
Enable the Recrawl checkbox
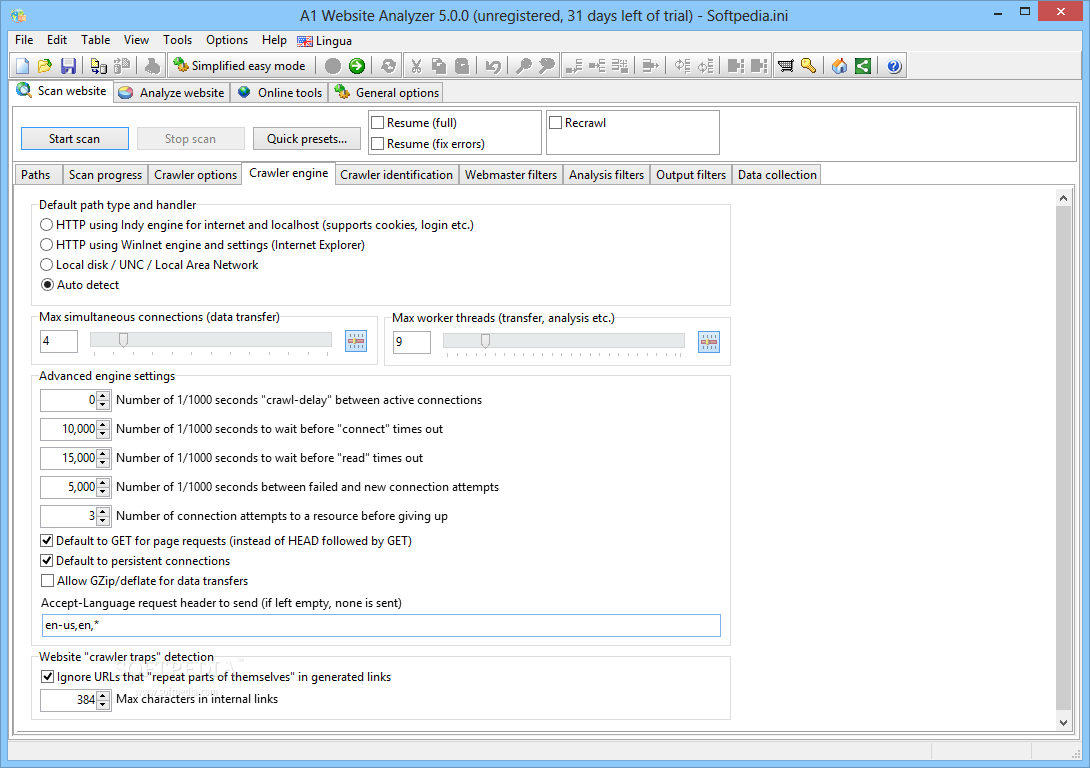point(555,123)
